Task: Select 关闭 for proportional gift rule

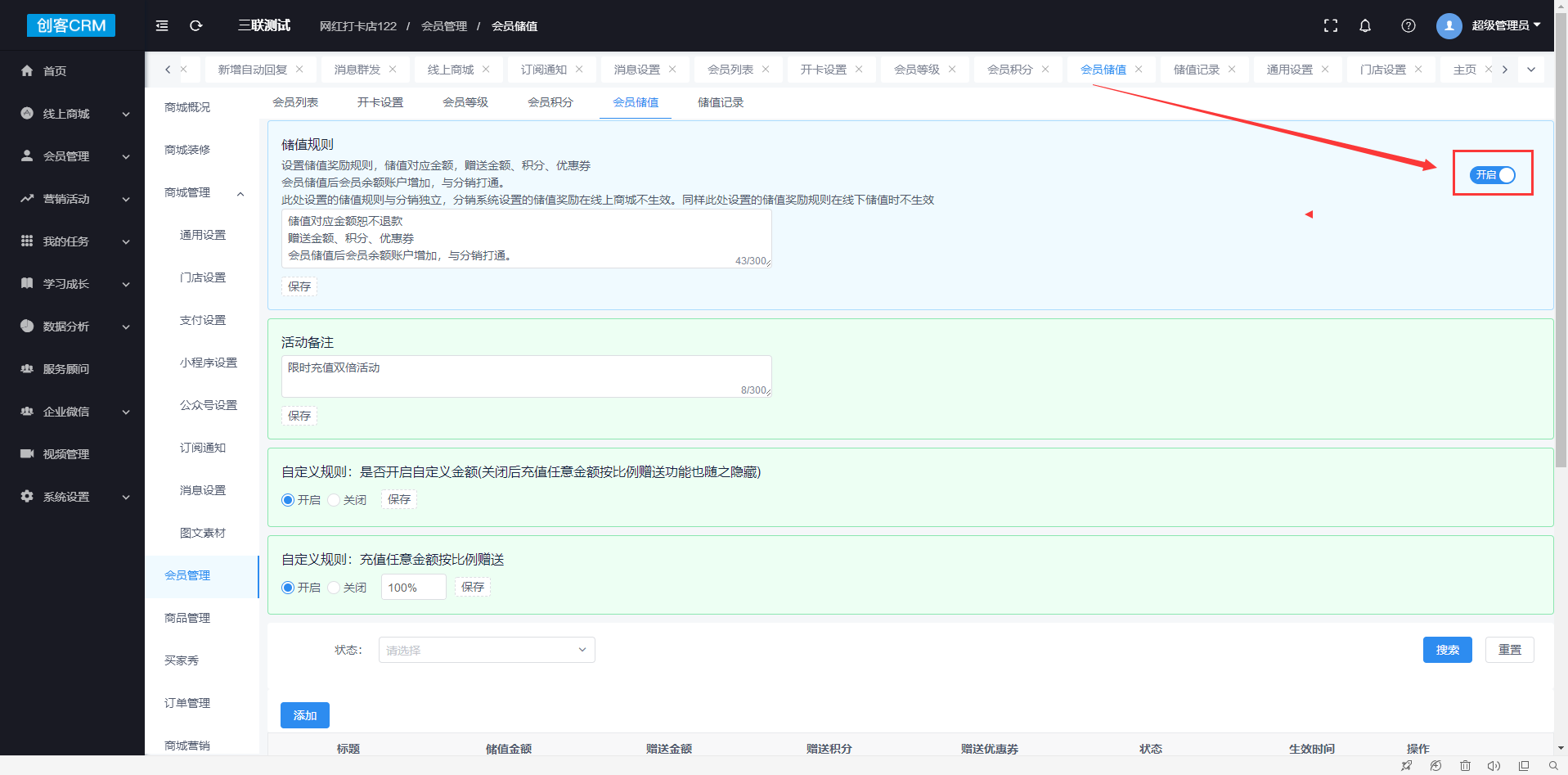Action: pos(334,588)
